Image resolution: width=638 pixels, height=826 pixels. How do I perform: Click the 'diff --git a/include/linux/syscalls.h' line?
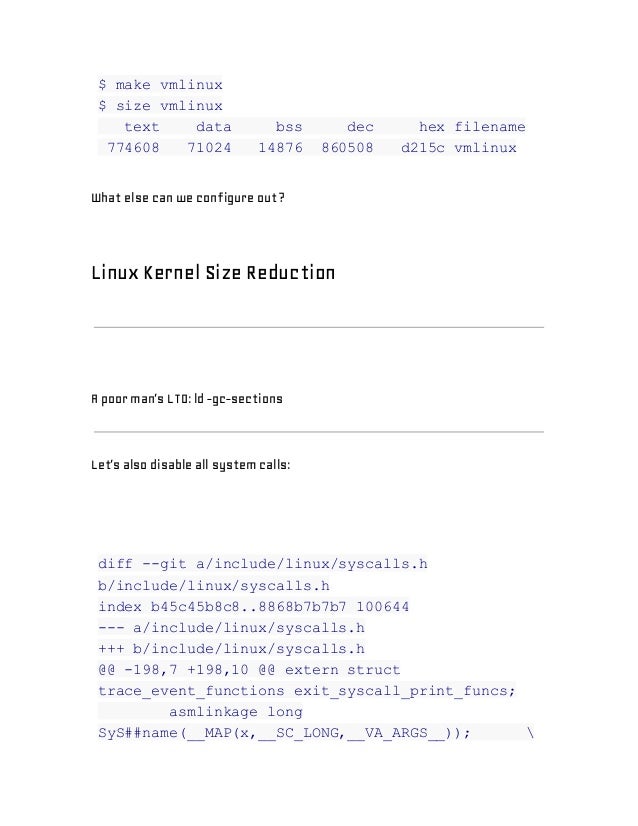[x=262, y=564]
